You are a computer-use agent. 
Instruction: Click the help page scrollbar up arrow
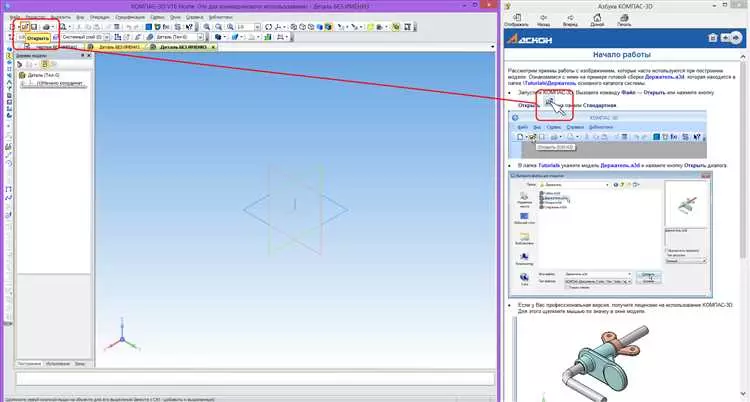coord(743,56)
